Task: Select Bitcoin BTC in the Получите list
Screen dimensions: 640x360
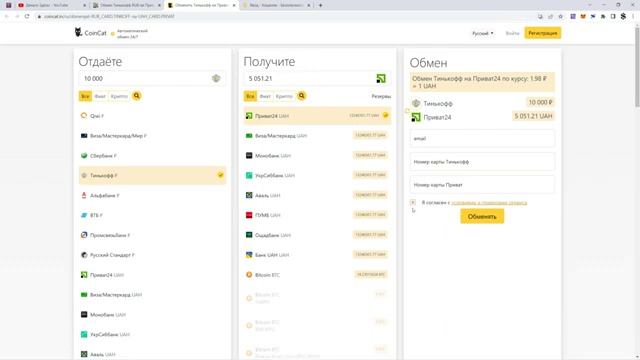Action: [x=317, y=275]
